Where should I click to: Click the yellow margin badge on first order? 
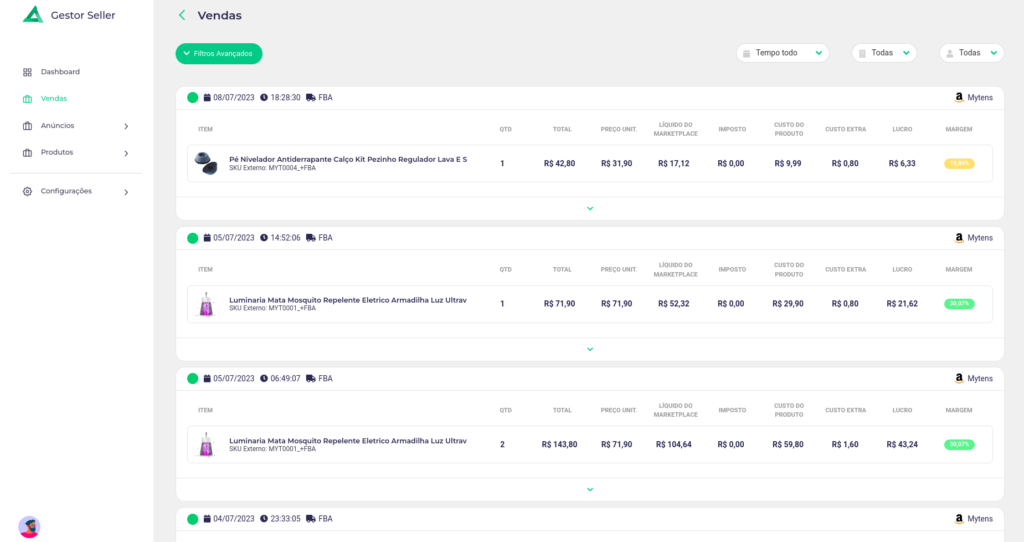point(959,164)
